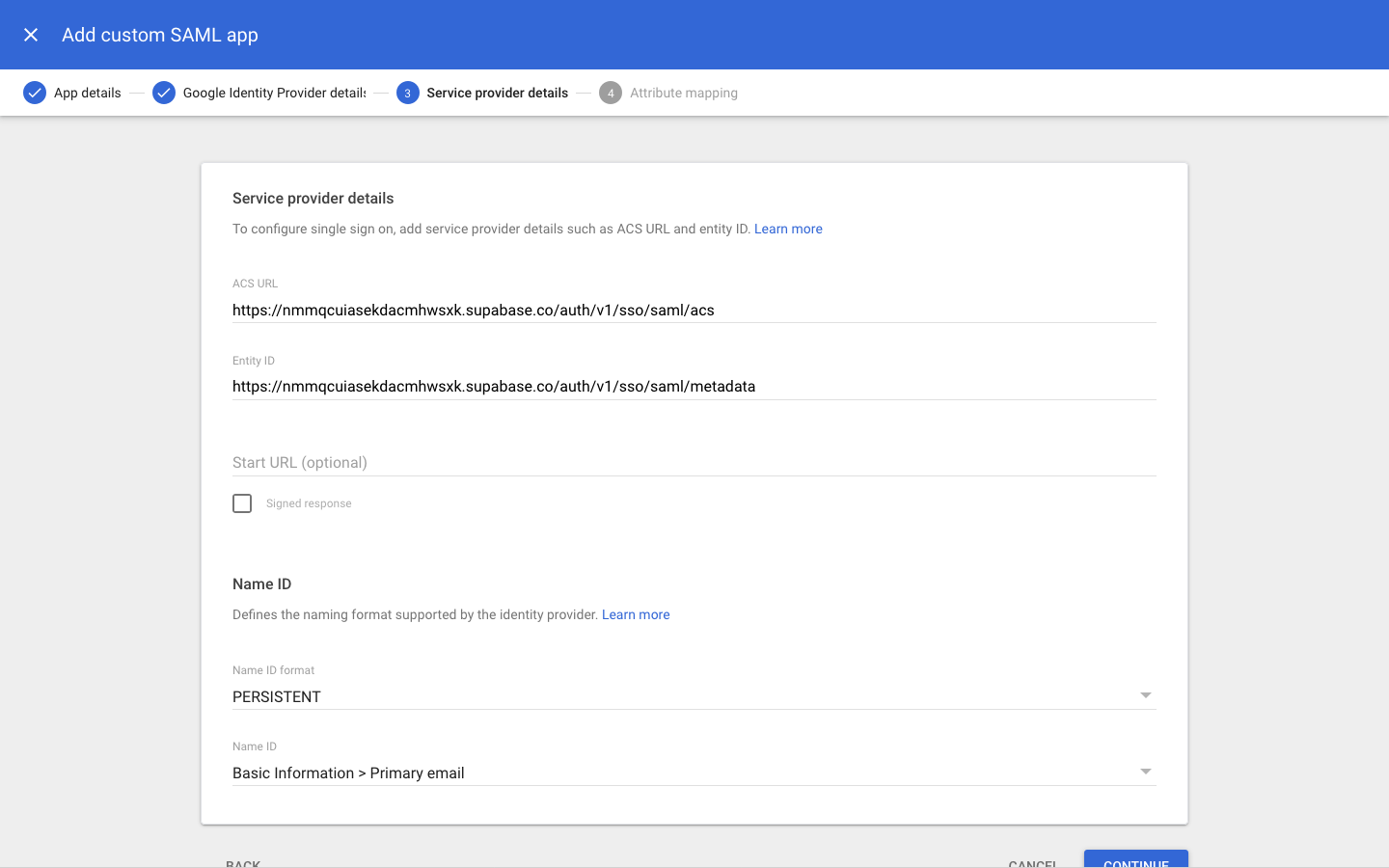Select Service provider details step label
Image resolution: width=1389 pixels, height=868 pixels.
tap(497, 93)
